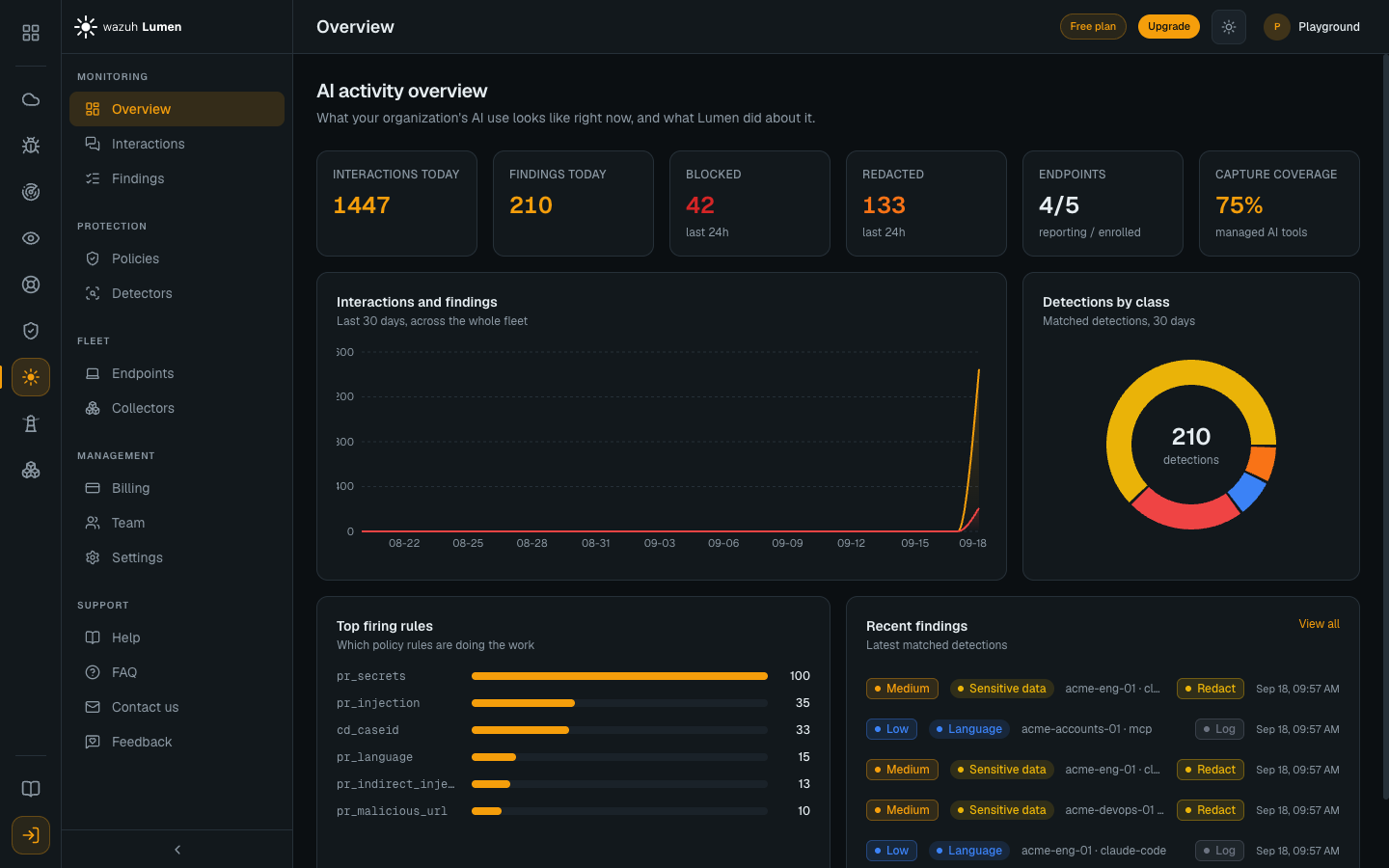Open the Team page

[177, 523]
